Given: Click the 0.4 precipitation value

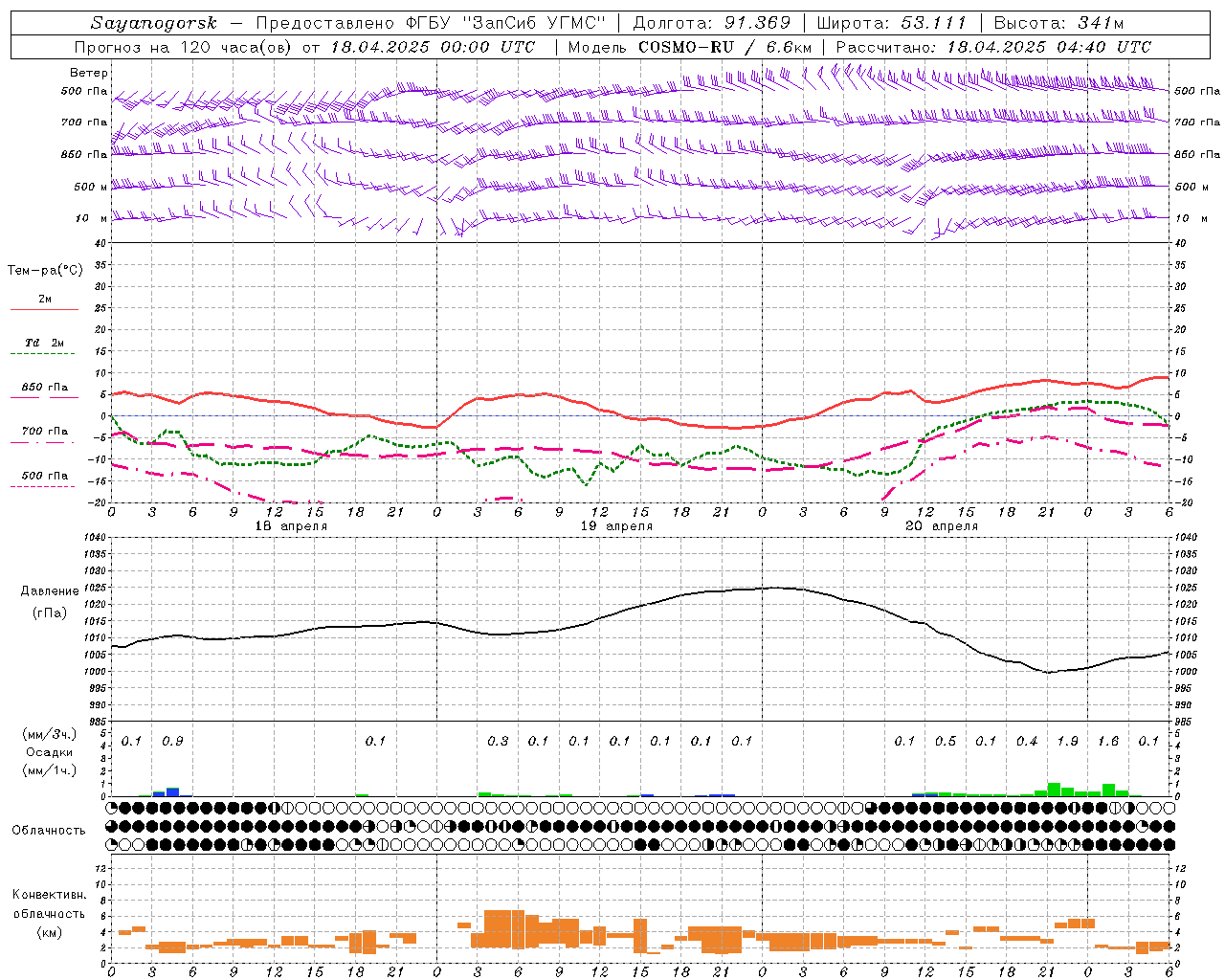Looking at the screenshot, I should 1027,742.
